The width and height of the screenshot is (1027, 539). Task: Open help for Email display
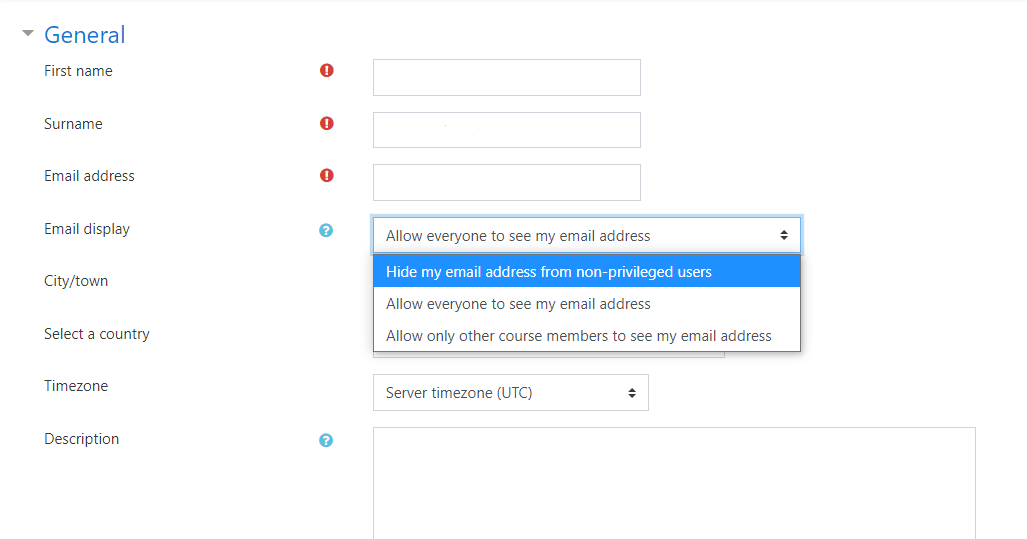point(326,230)
